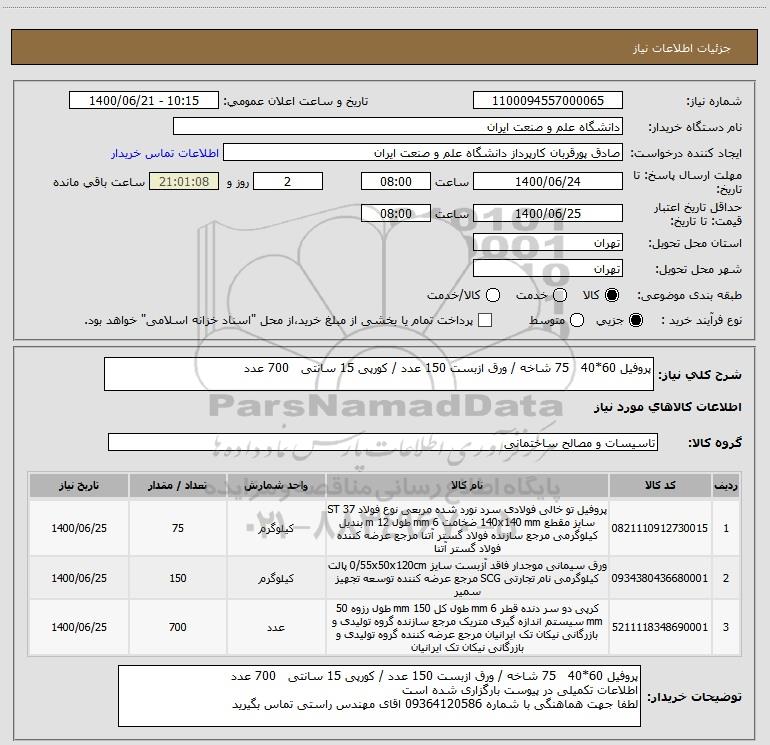This screenshot has width=770, height=745.
Task: Select the متوسط purchase type radio
Action: [x=577, y=320]
